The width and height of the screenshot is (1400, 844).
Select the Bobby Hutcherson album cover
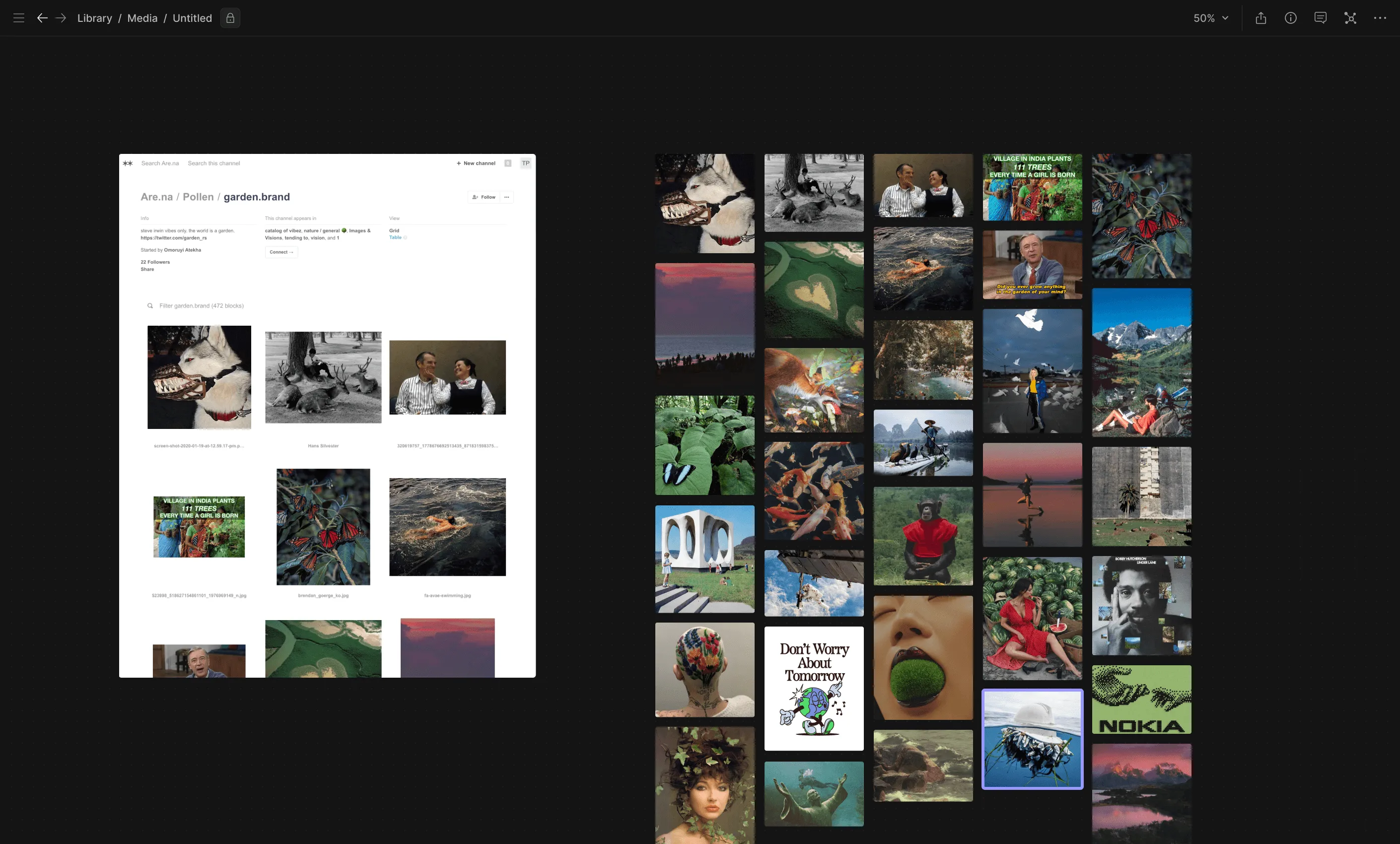(1141, 605)
